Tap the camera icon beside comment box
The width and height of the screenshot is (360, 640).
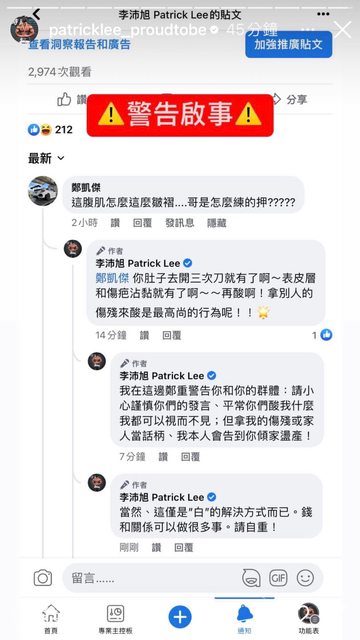tap(43, 578)
